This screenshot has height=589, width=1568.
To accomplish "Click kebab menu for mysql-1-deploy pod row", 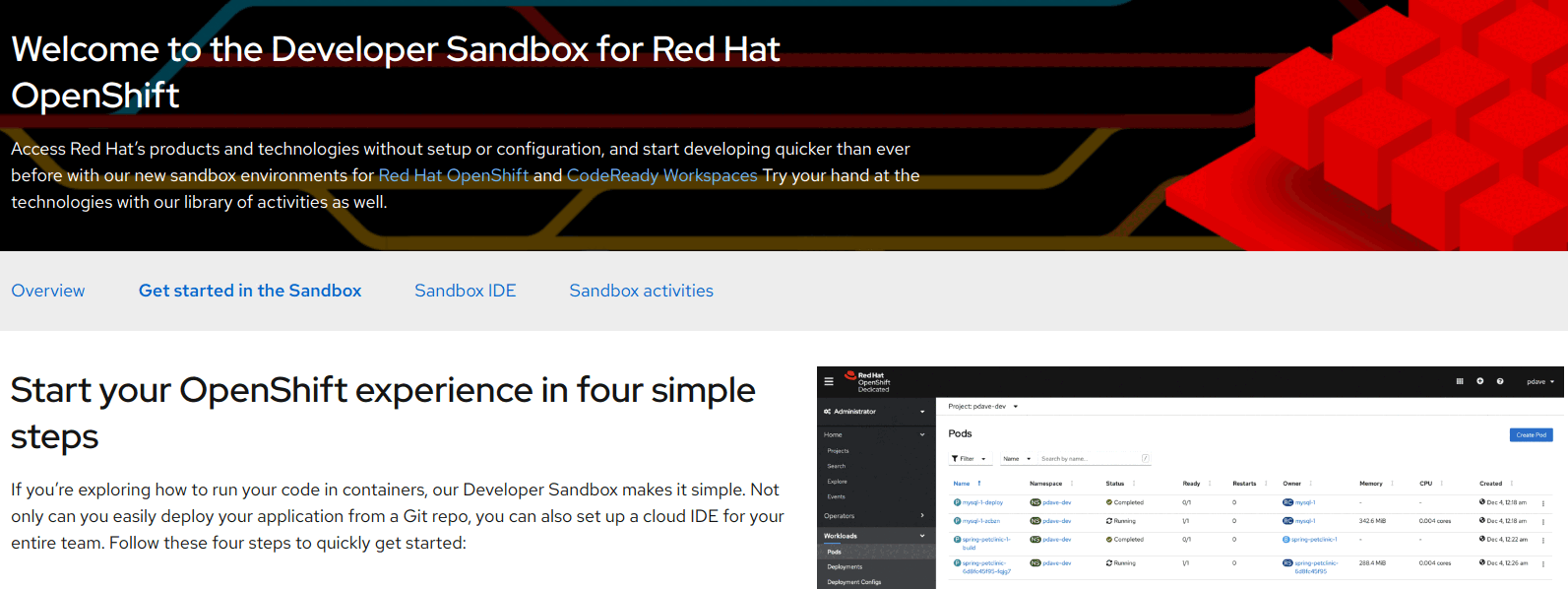I will point(1542,503).
